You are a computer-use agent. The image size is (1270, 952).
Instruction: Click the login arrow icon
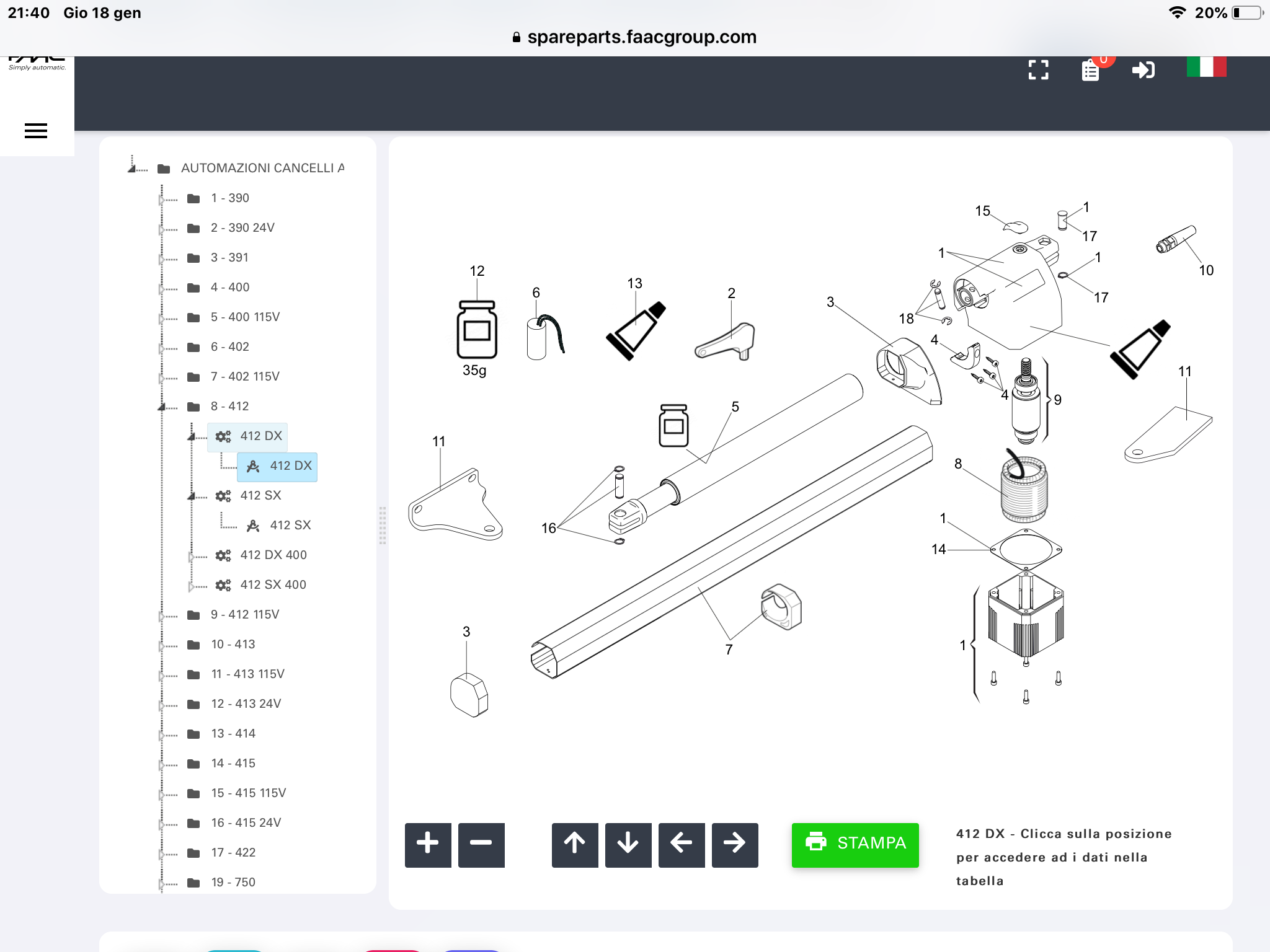click(1143, 70)
